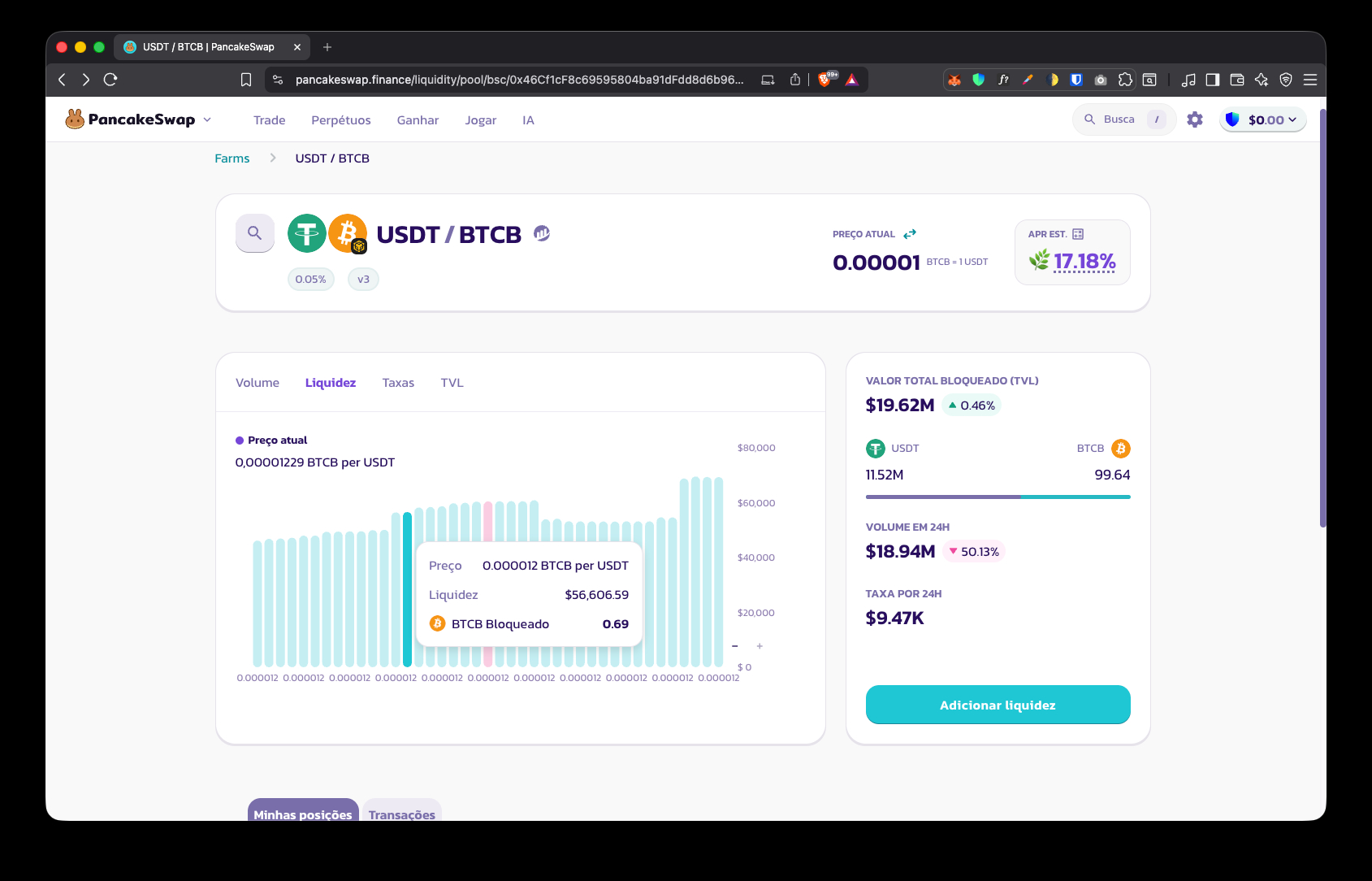Open the IA menu item

(528, 120)
